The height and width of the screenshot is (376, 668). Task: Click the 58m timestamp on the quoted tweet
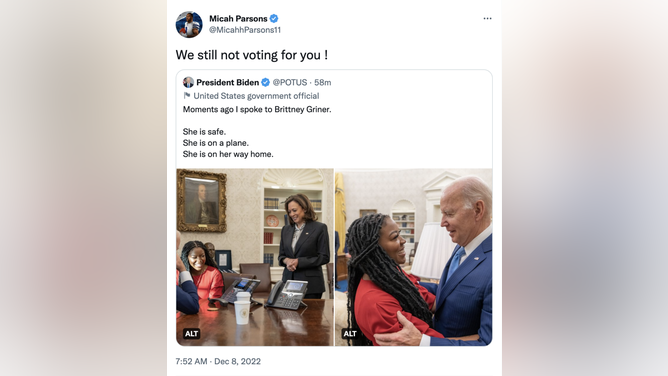click(x=322, y=82)
